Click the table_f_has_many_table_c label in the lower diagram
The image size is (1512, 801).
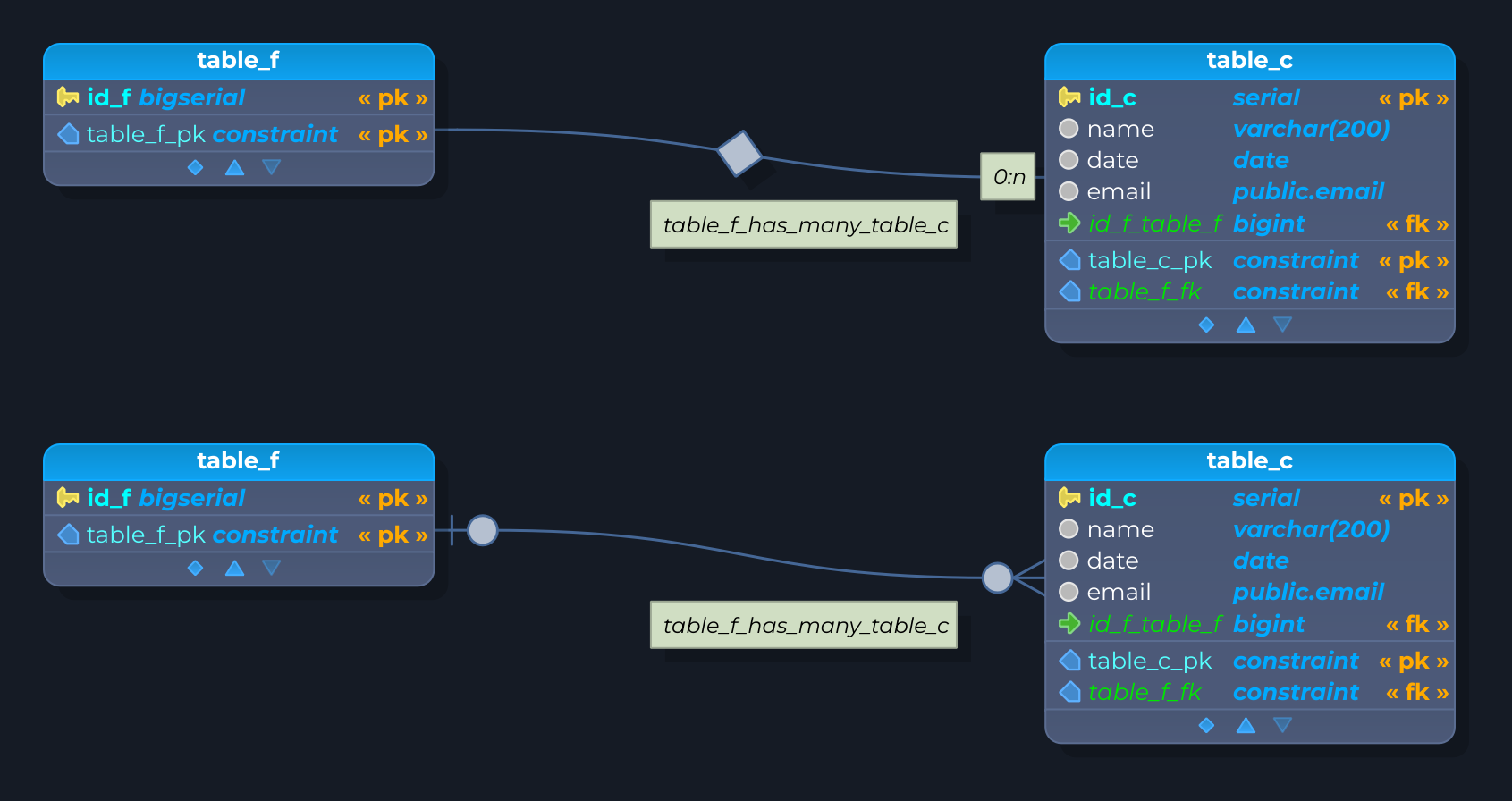(805, 625)
